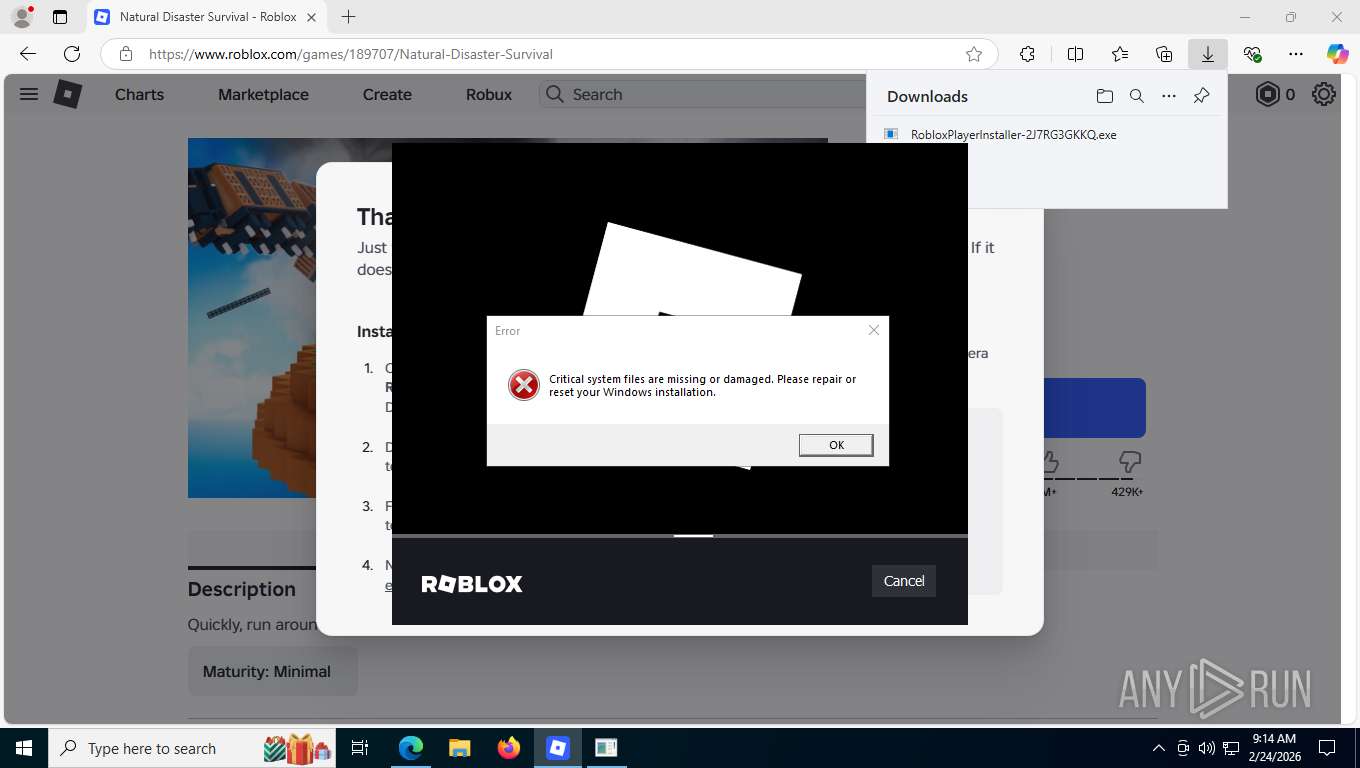
Task: Close the Error dialog with X
Action: tap(874, 330)
